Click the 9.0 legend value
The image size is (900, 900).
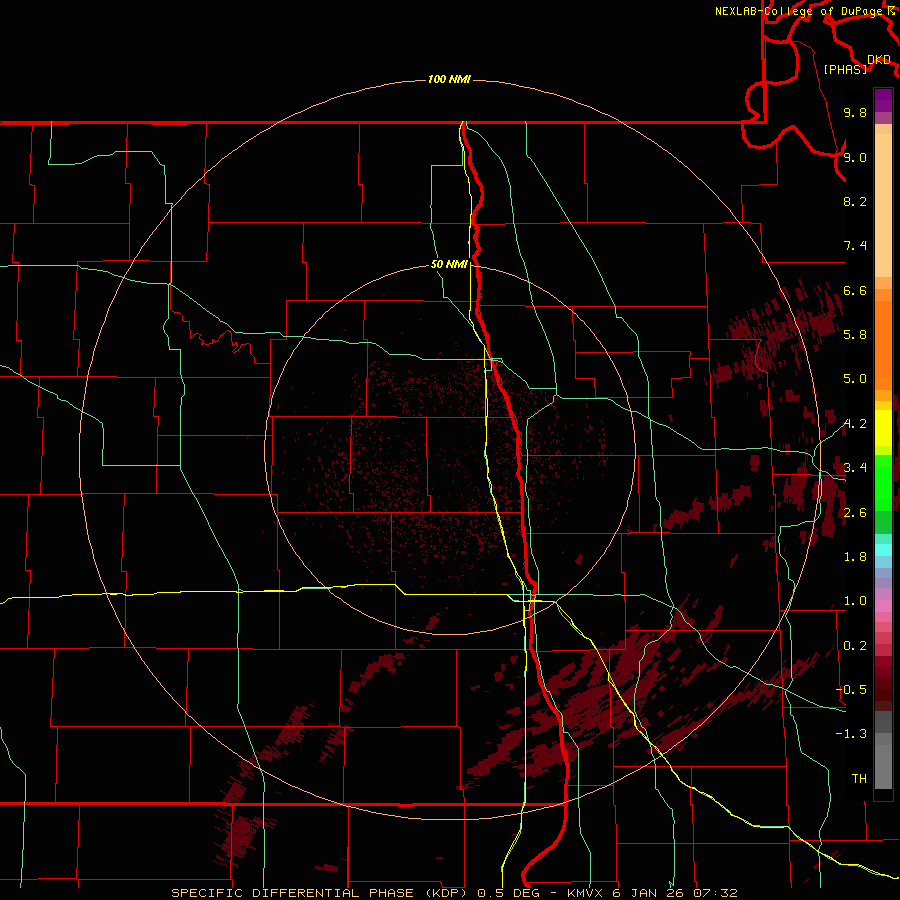coord(855,157)
